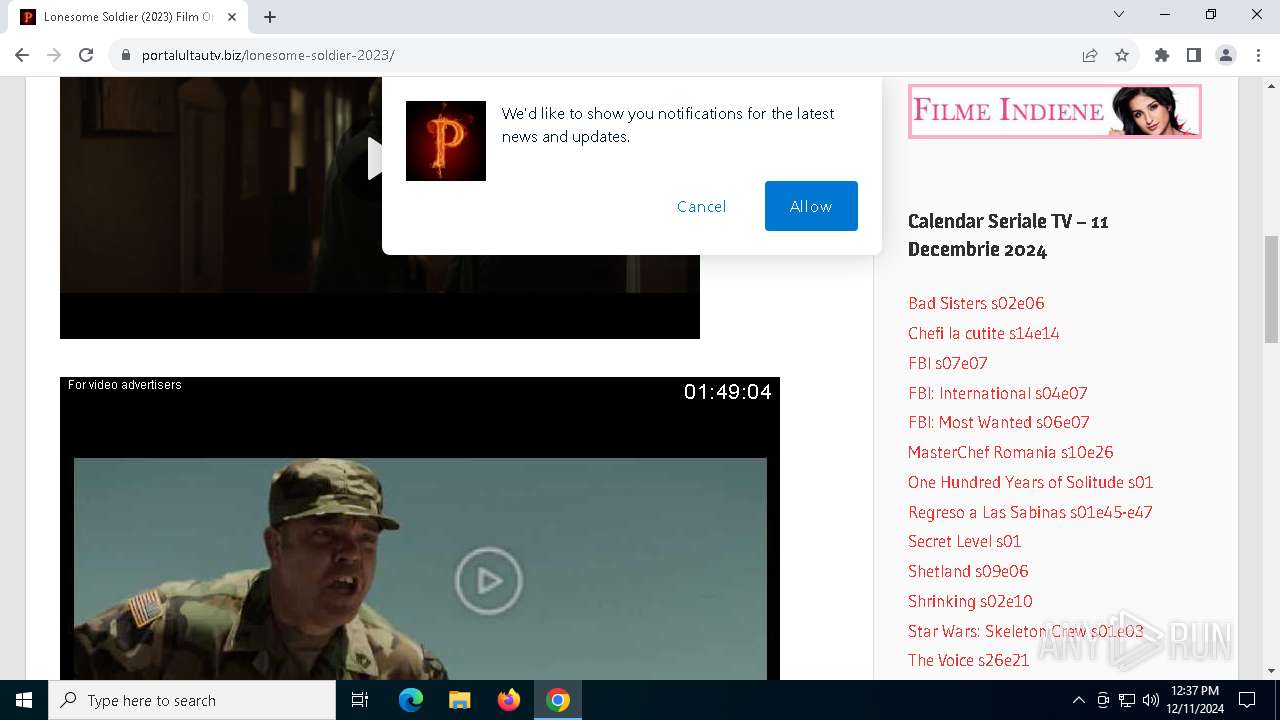
Task: Click the video timer 01:49:04
Action: [728, 392]
